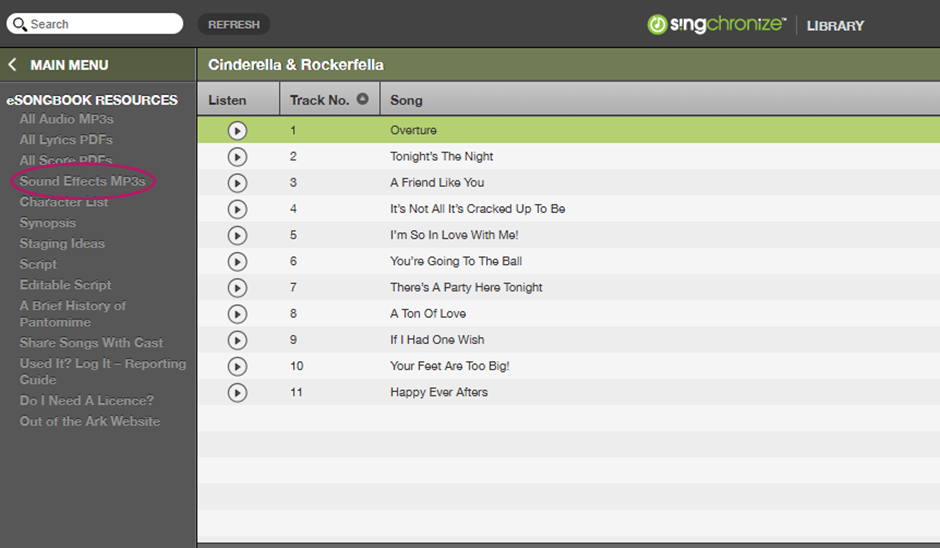The image size is (940, 548).
Task: Click the Song column header
Action: click(406, 100)
